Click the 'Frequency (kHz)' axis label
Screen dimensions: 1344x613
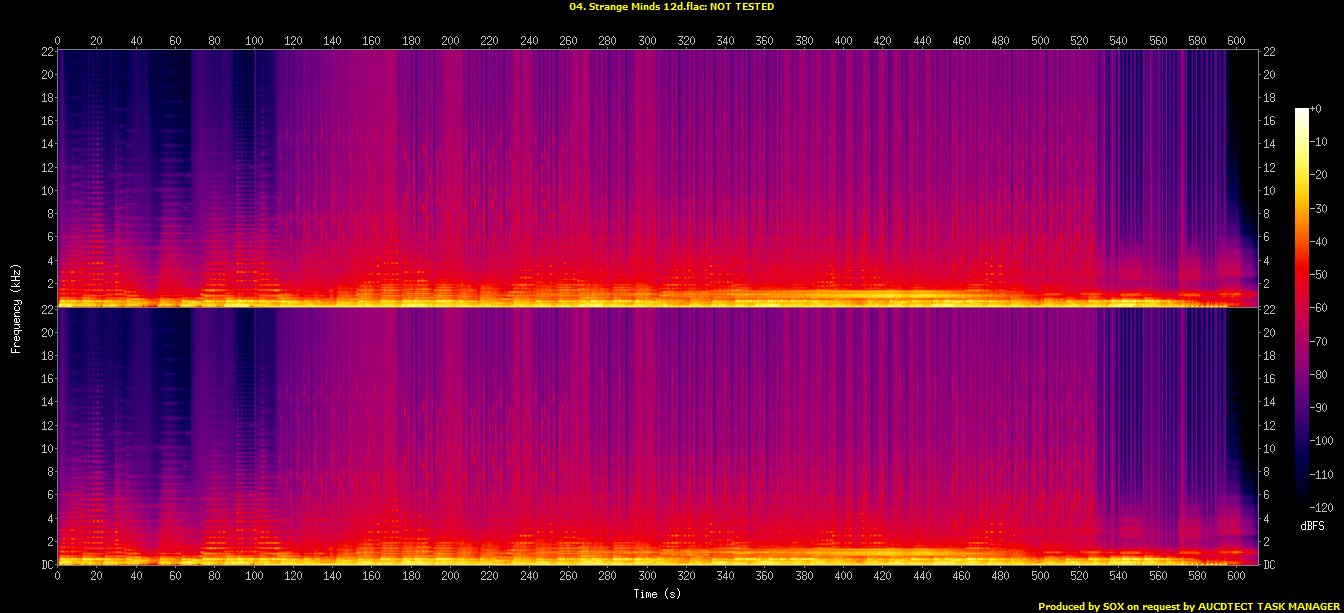tap(16, 307)
